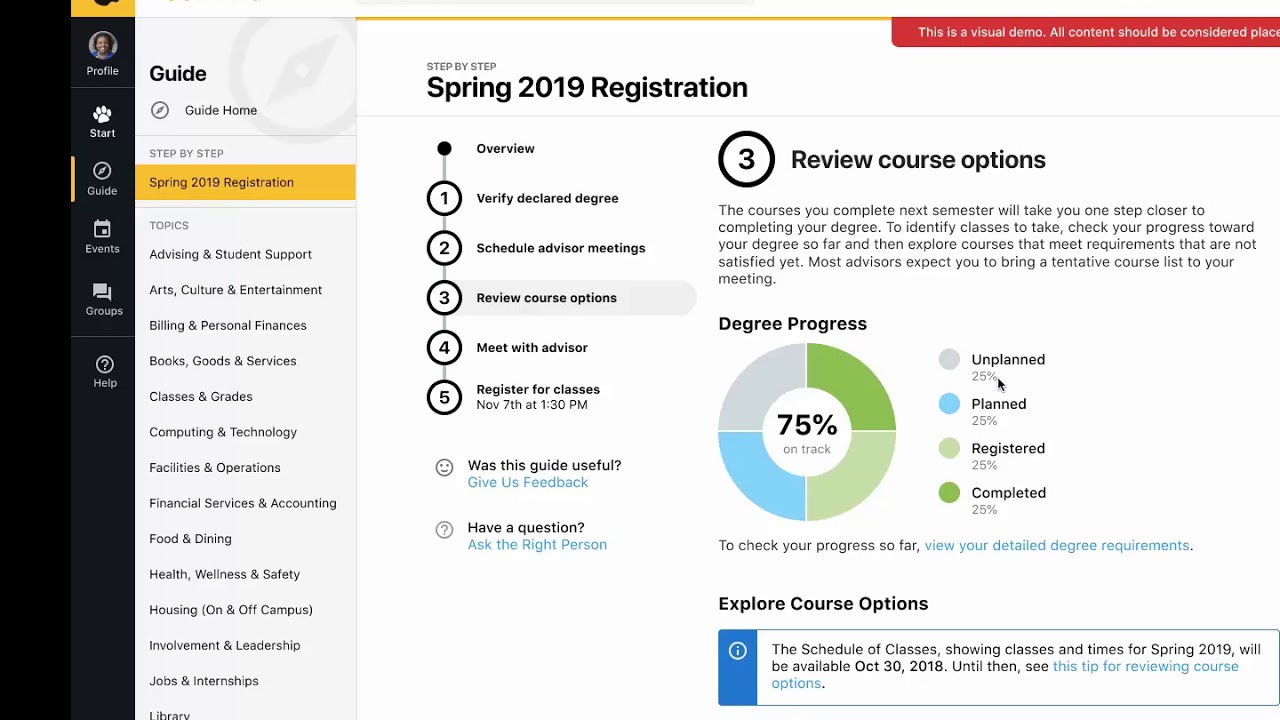
Task: Open Classes & Grades topic
Action: [x=201, y=396]
